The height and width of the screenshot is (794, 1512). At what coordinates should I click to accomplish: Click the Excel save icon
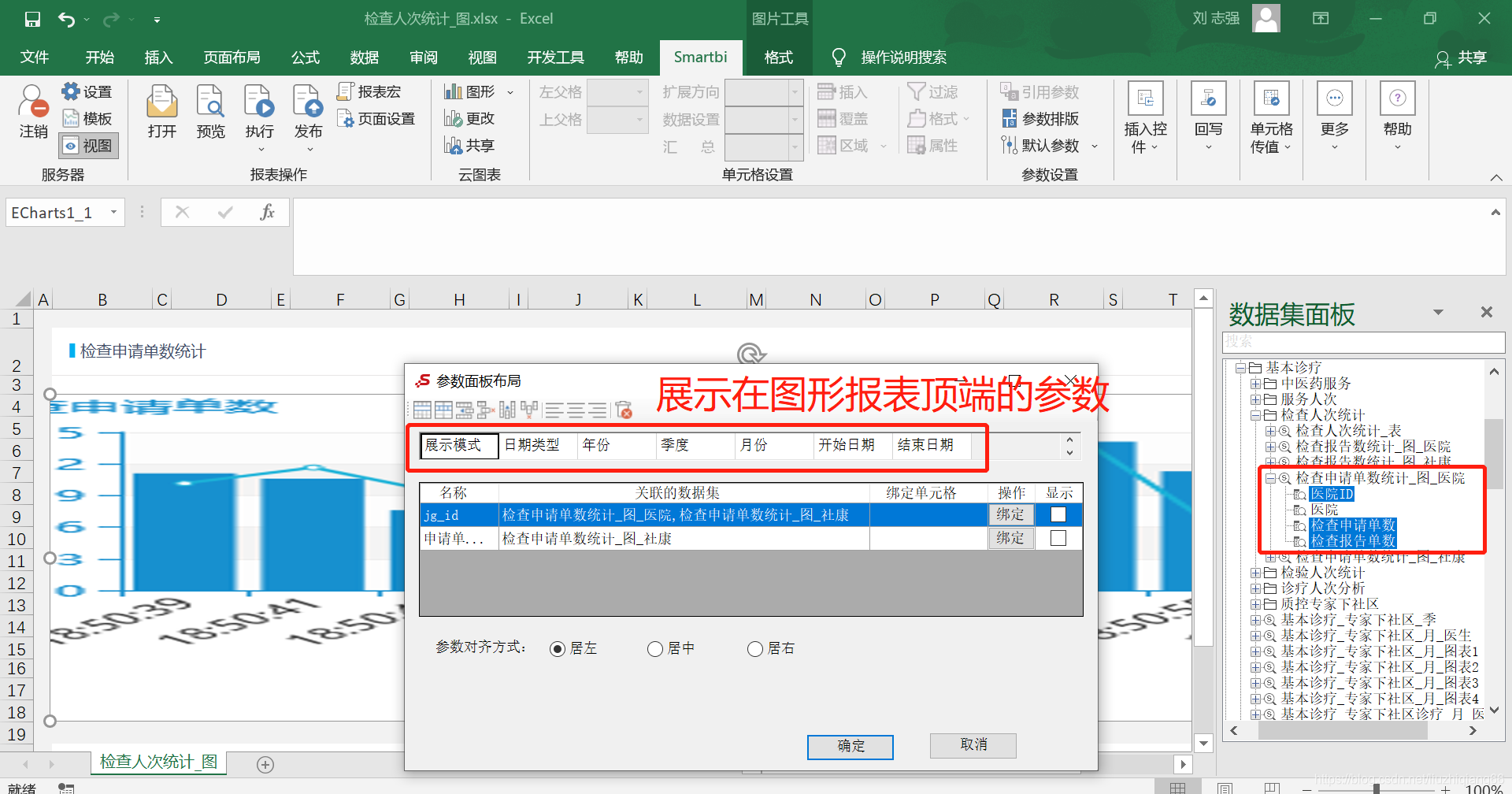coord(32,19)
